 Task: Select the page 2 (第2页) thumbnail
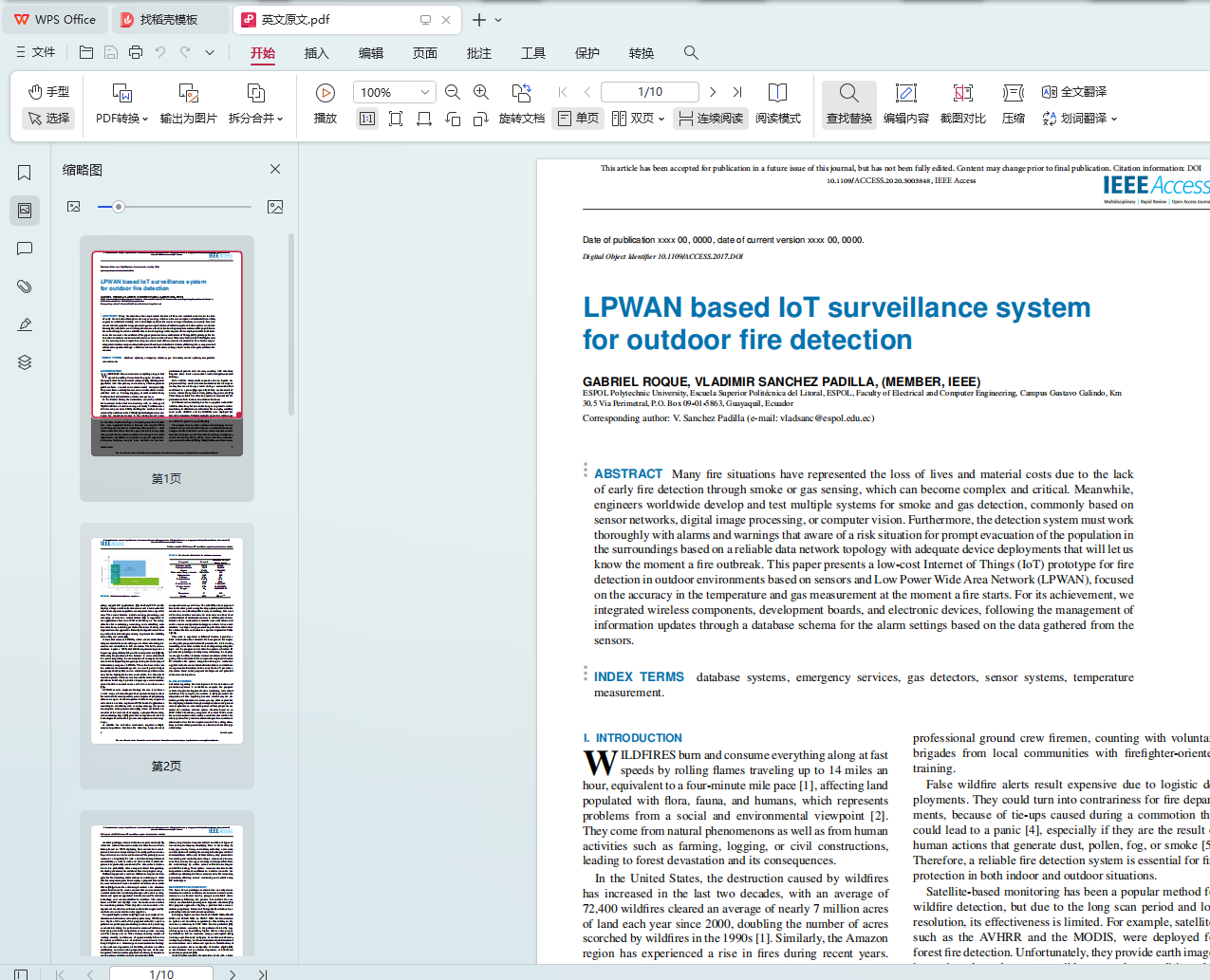point(167,640)
